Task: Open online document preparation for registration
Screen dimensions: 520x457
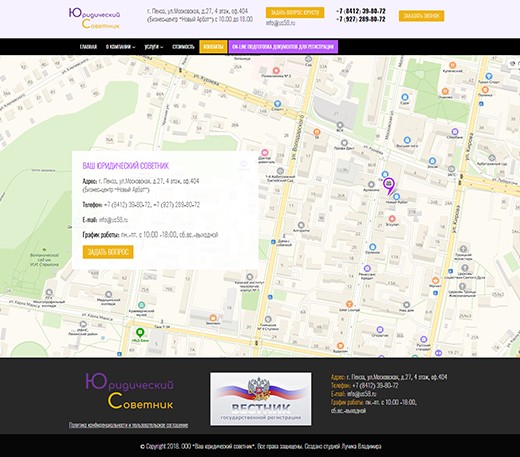Action: click(283, 47)
